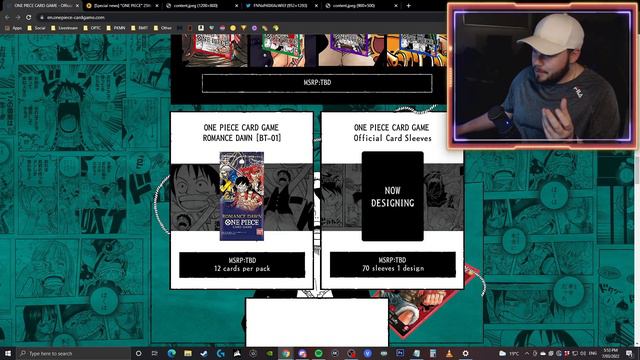Open NVIDIA app from the taskbar
Viewport: 640px width, 360px height.
(269, 353)
